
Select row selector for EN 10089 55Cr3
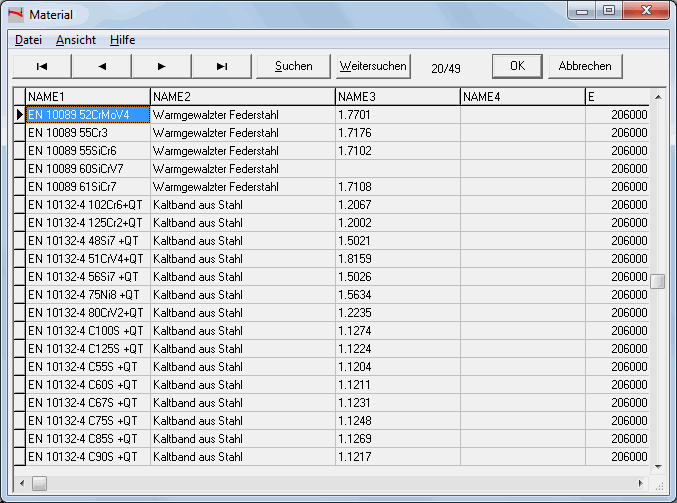pyautogui.click(x=19, y=132)
